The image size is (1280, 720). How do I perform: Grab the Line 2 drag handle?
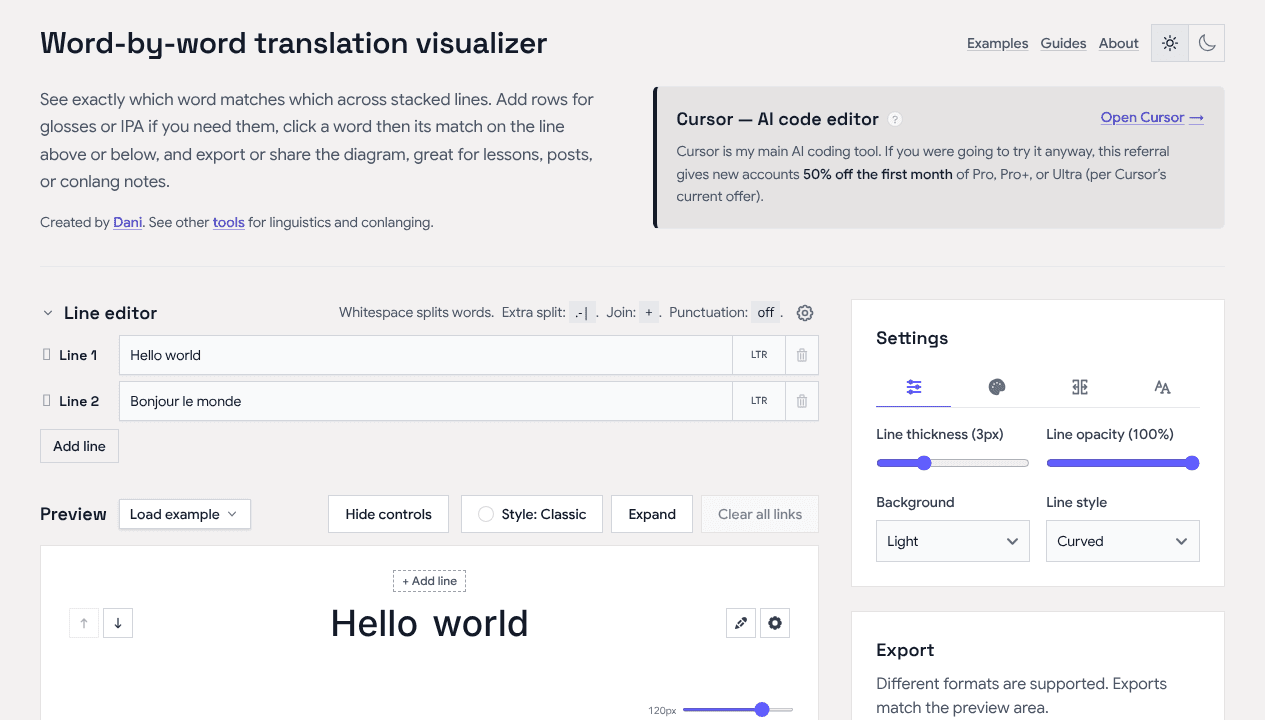click(46, 401)
